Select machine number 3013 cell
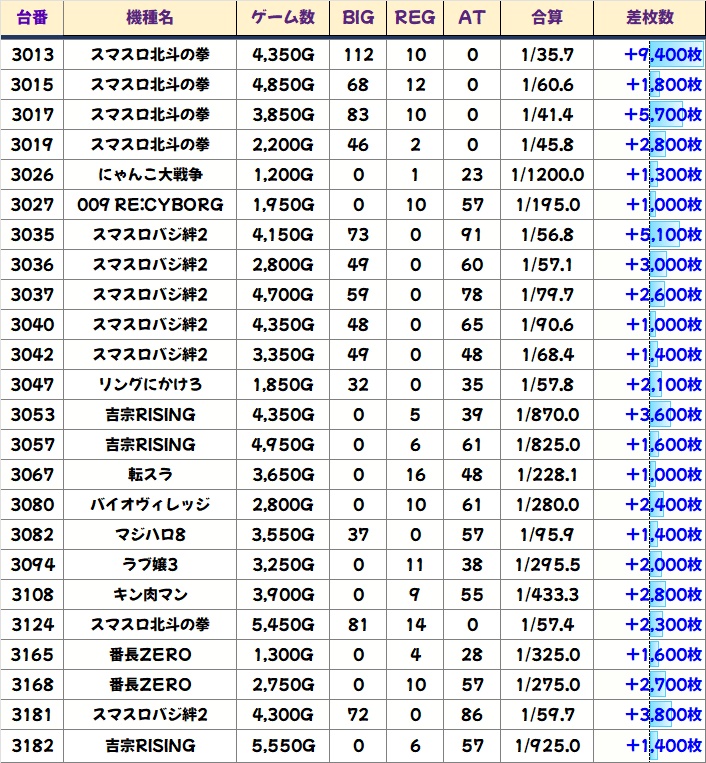Screen dimensions: 706x763 33,55
